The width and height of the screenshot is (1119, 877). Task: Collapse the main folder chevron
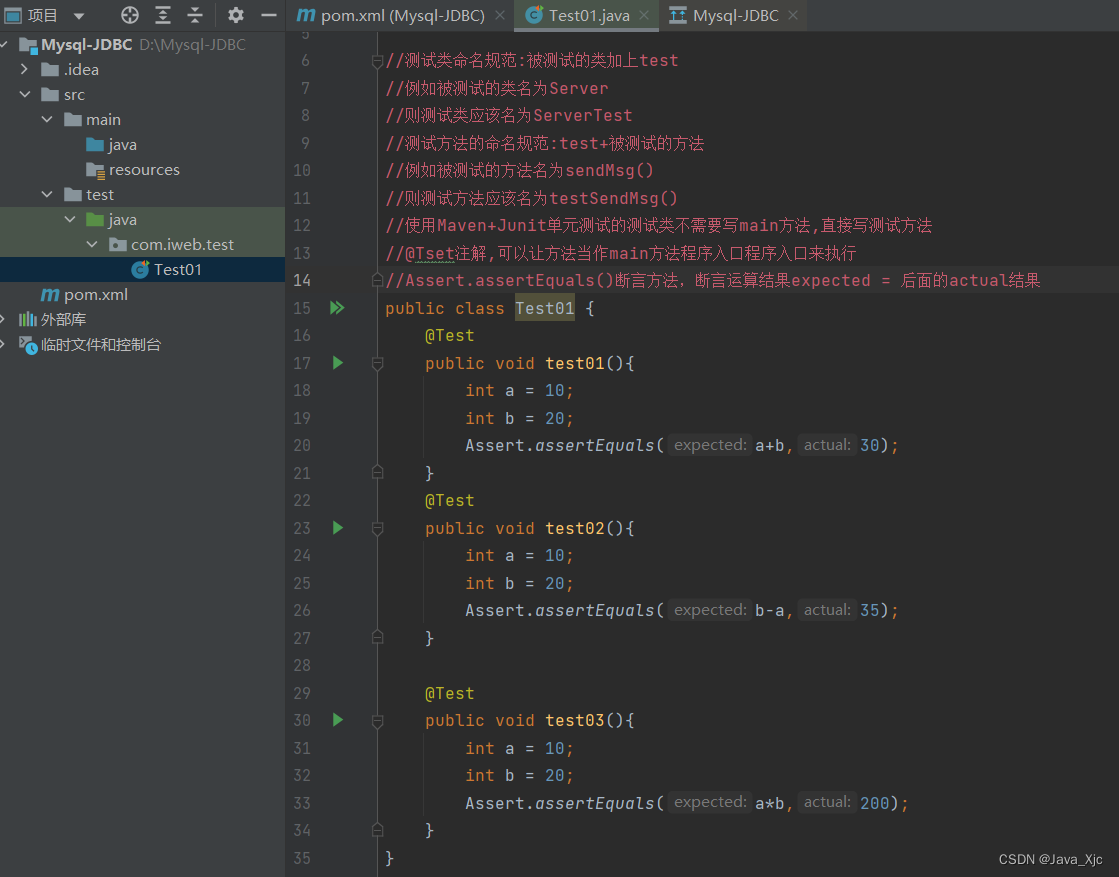(47, 119)
